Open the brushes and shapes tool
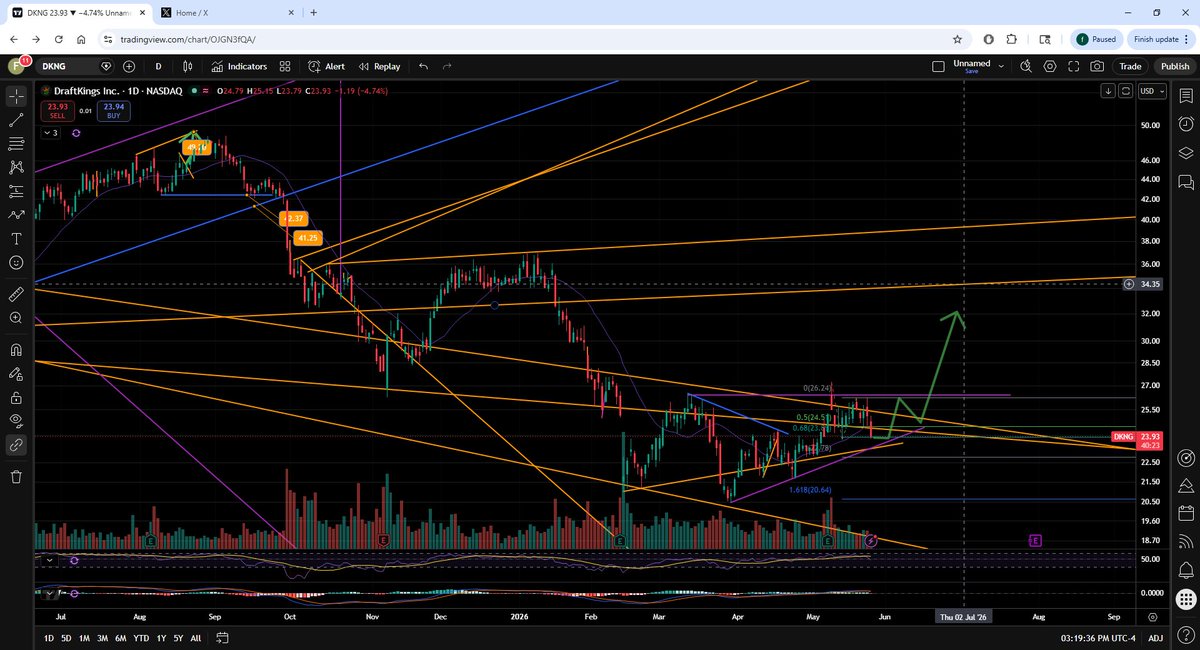 pos(16,215)
